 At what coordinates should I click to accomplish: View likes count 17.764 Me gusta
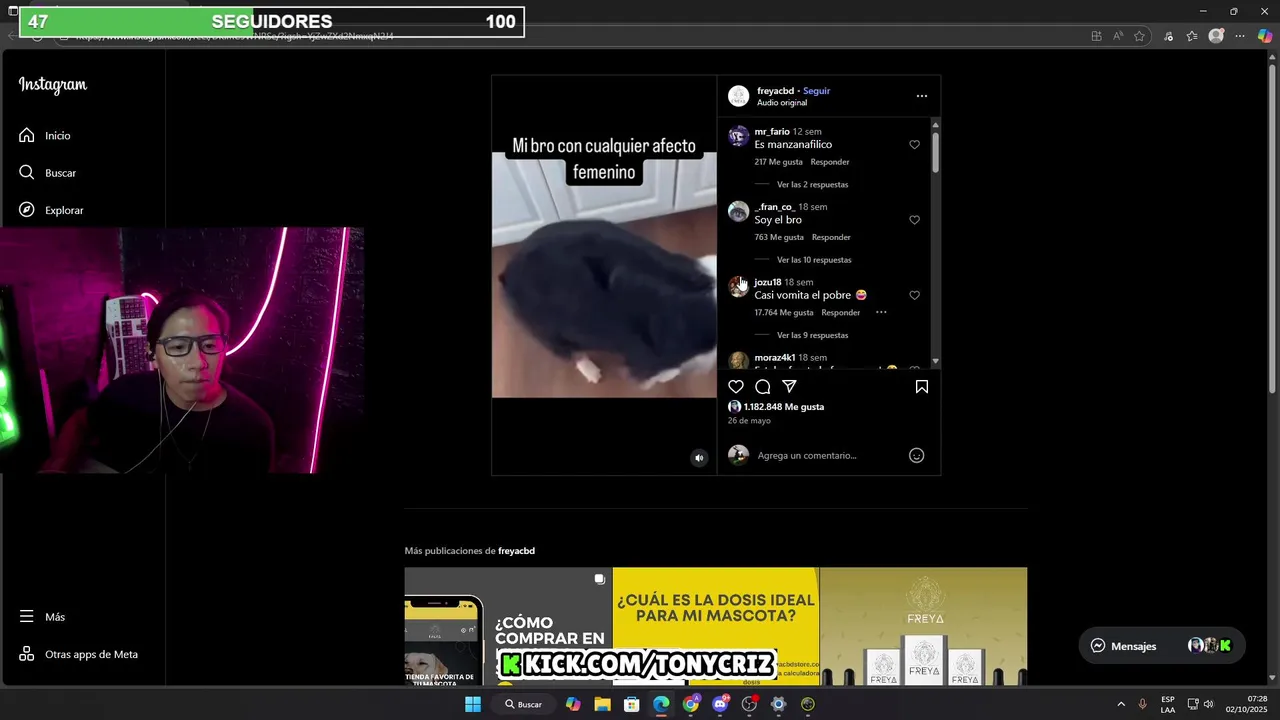click(x=784, y=312)
